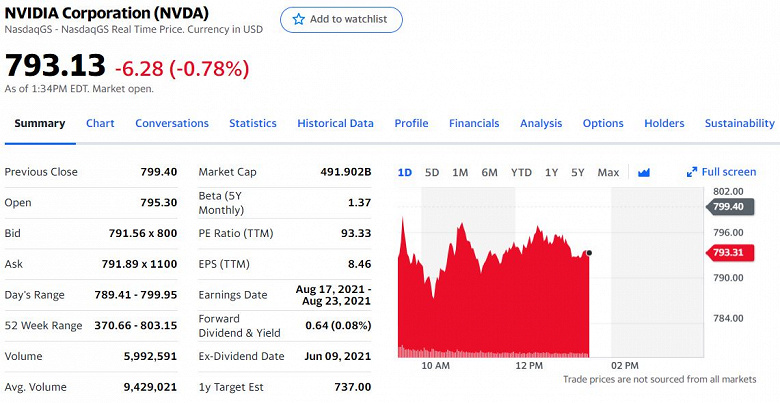Screen dimensions: 780x403
Task: Choose the 6M chart range
Action: (489, 172)
